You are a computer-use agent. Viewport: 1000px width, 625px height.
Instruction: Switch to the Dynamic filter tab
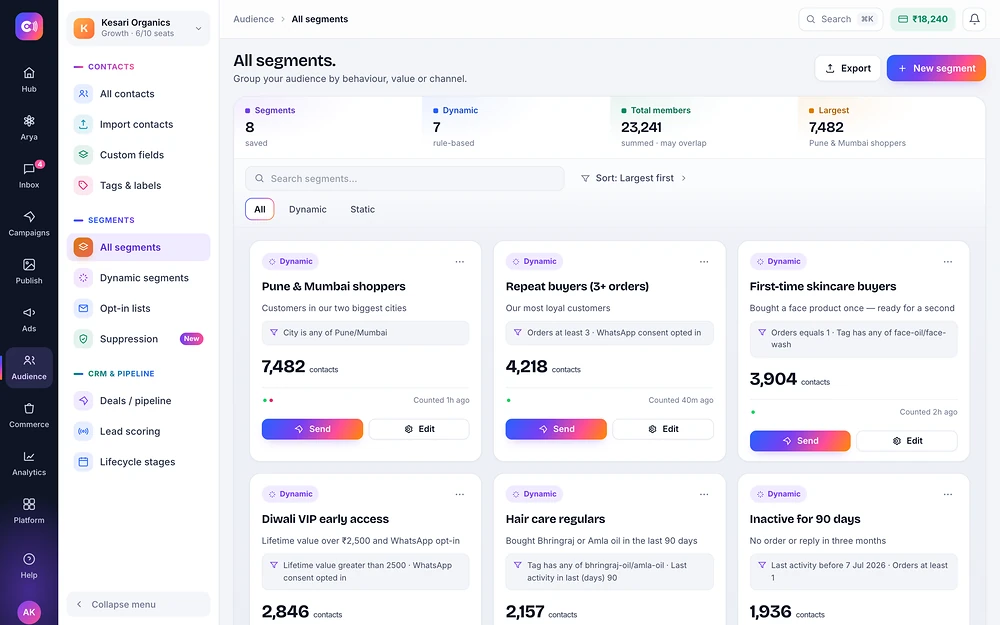point(307,209)
